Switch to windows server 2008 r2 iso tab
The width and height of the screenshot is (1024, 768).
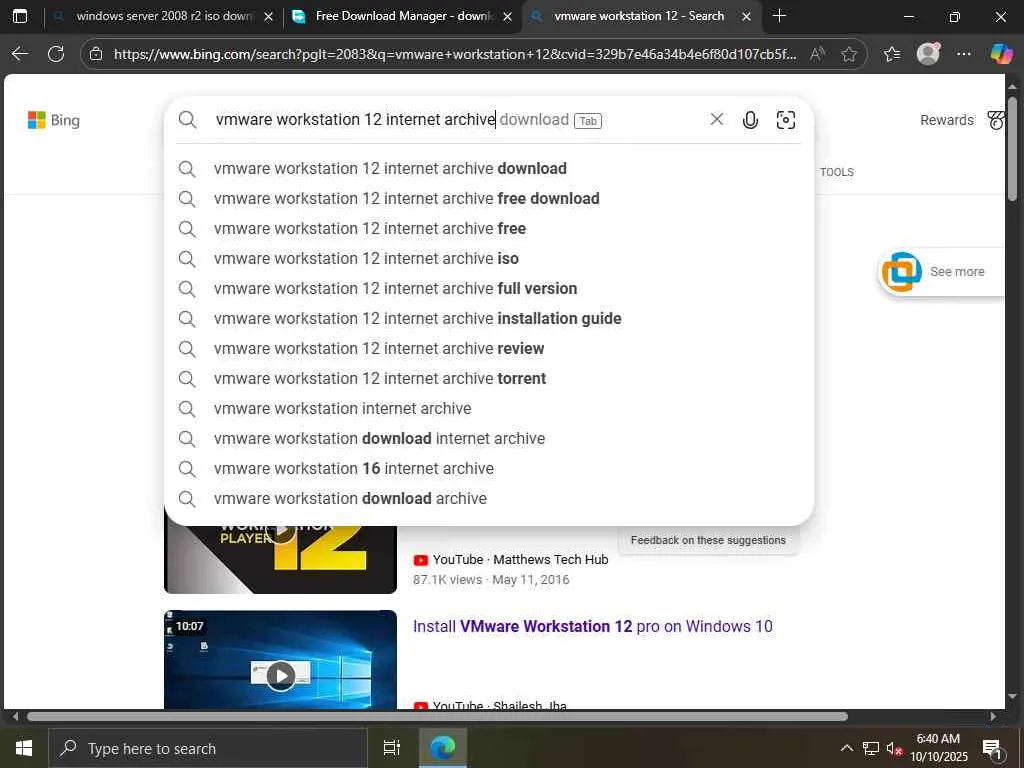(163, 16)
